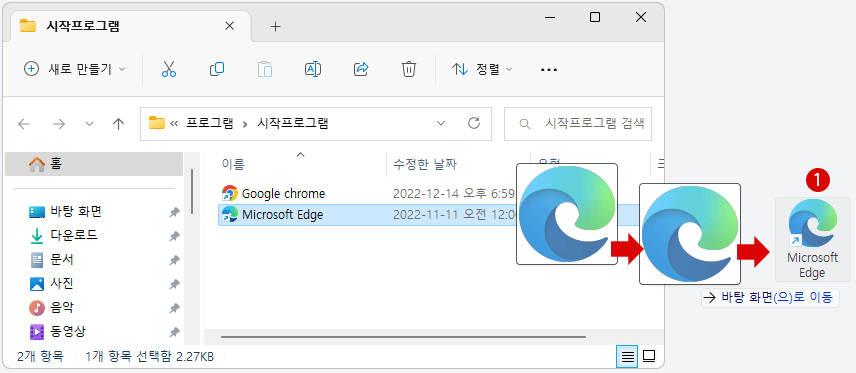Open the 새로 만들기 menu
The image size is (856, 373).
75,69
